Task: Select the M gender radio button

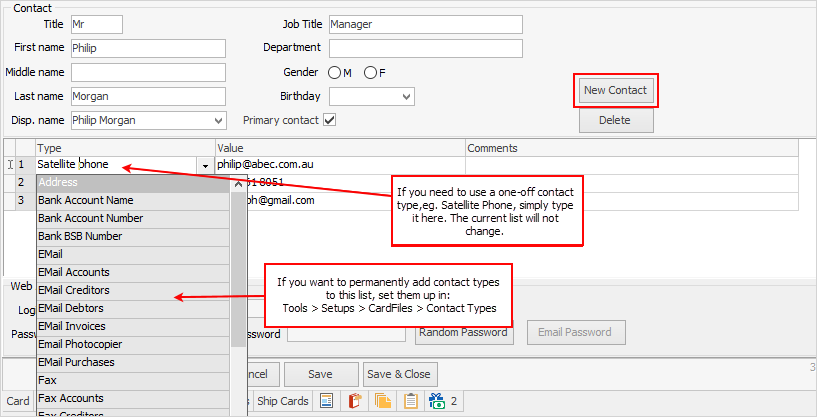Action: pyautogui.click(x=334, y=72)
